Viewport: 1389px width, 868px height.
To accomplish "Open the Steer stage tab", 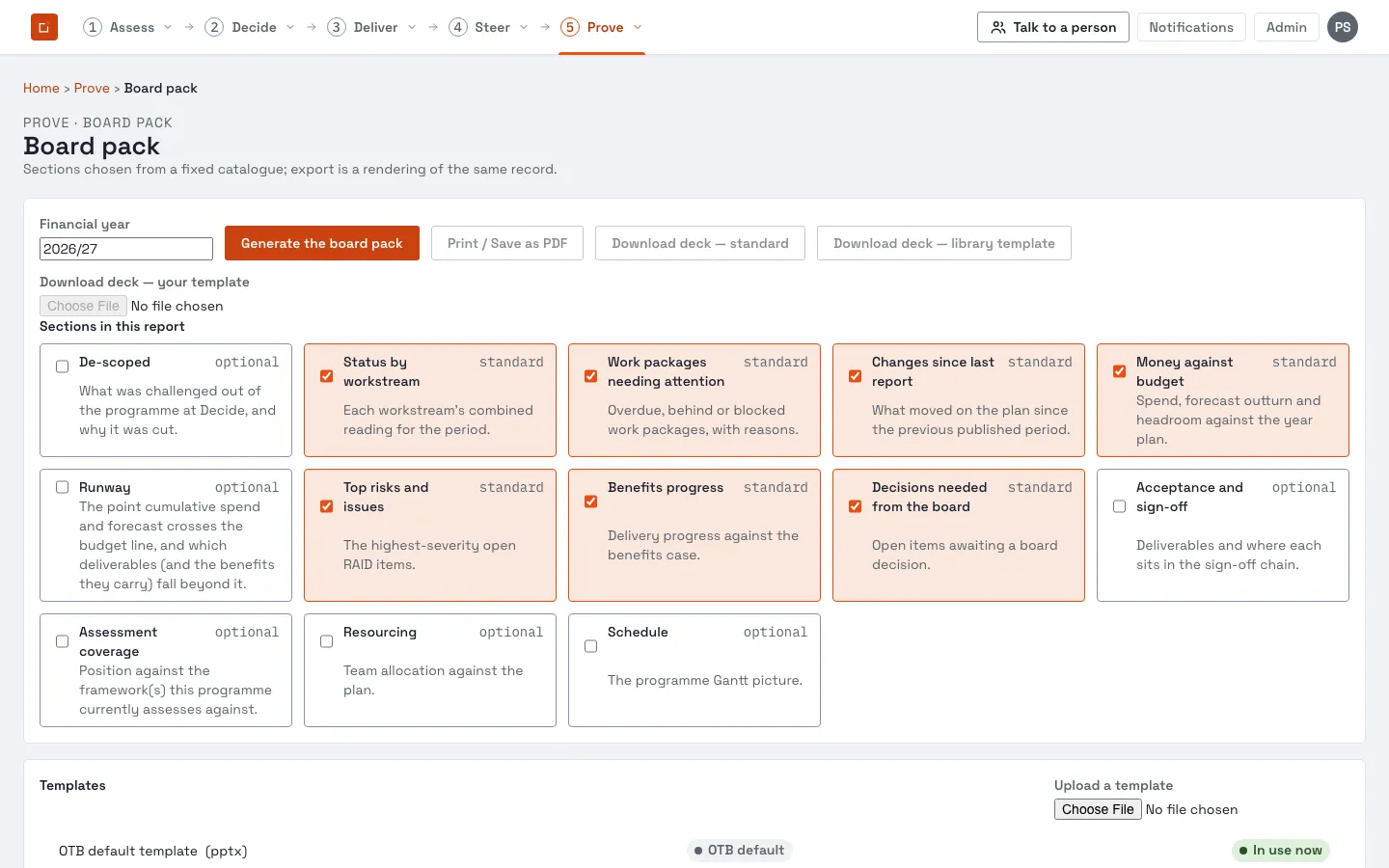I will pos(479,27).
